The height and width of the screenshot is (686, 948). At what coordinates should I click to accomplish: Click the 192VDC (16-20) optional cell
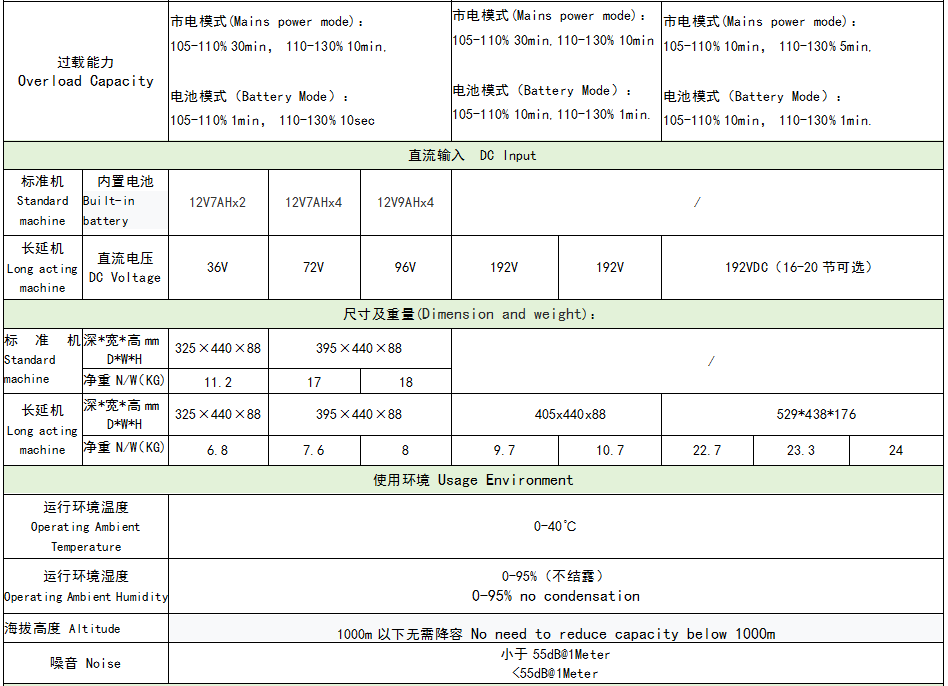pos(799,267)
